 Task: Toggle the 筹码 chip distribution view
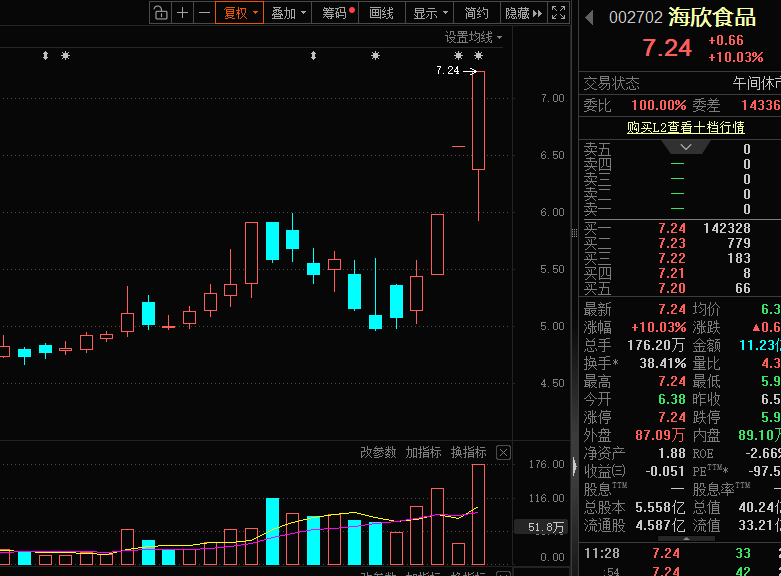(x=335, y=13)
